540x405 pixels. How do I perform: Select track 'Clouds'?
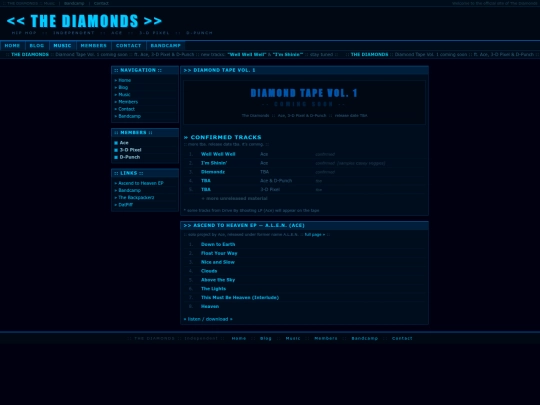click(x=209, y=271)
